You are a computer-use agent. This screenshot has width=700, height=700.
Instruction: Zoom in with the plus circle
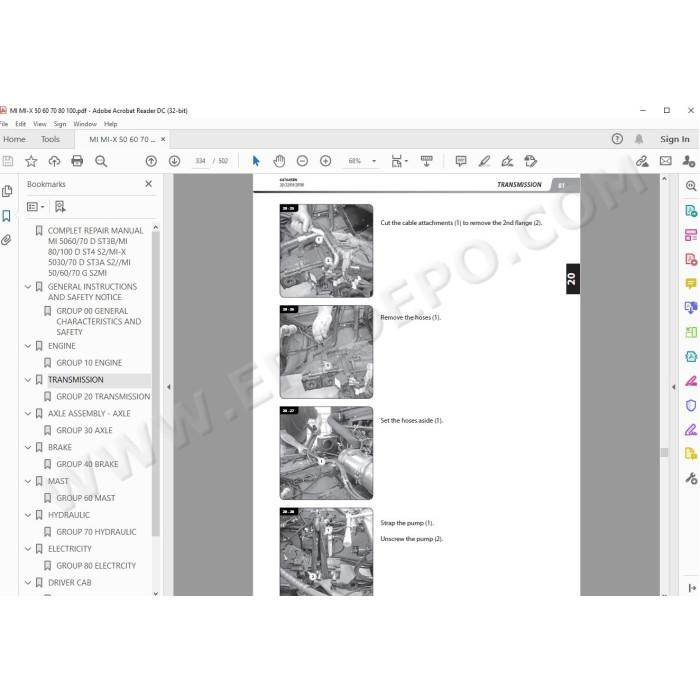tap(325, 161)
